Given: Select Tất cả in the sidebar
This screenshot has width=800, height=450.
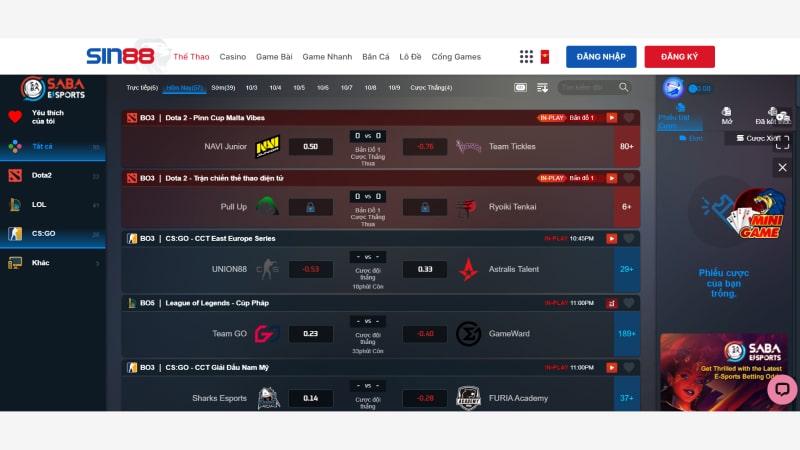Looking at the screenshot, I should pos(53,146).
